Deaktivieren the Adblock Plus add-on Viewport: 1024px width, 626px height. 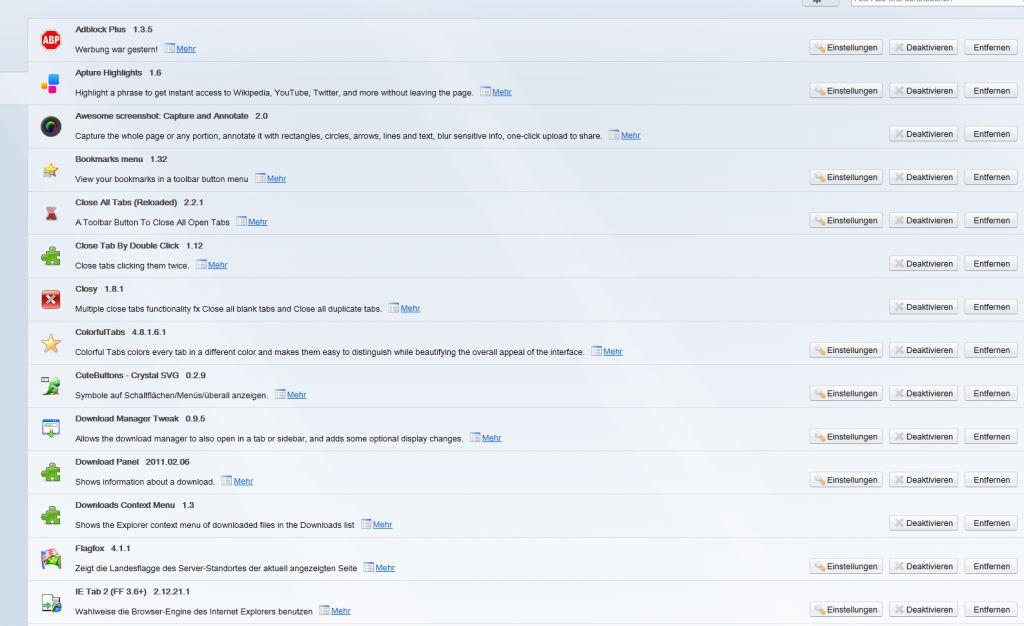[923, 48]
